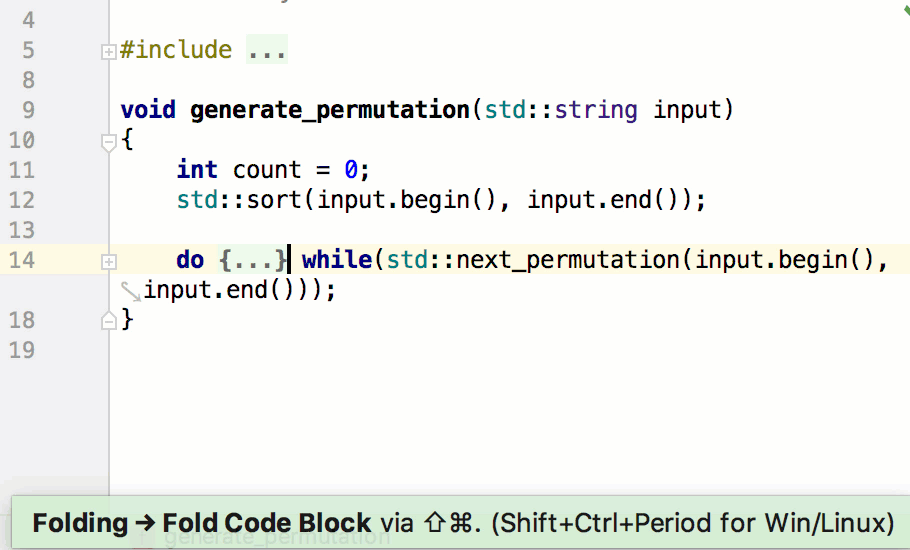Click the std::string parameter type
This screenshot has height=550, width=910.
click(x=561, y=110)
